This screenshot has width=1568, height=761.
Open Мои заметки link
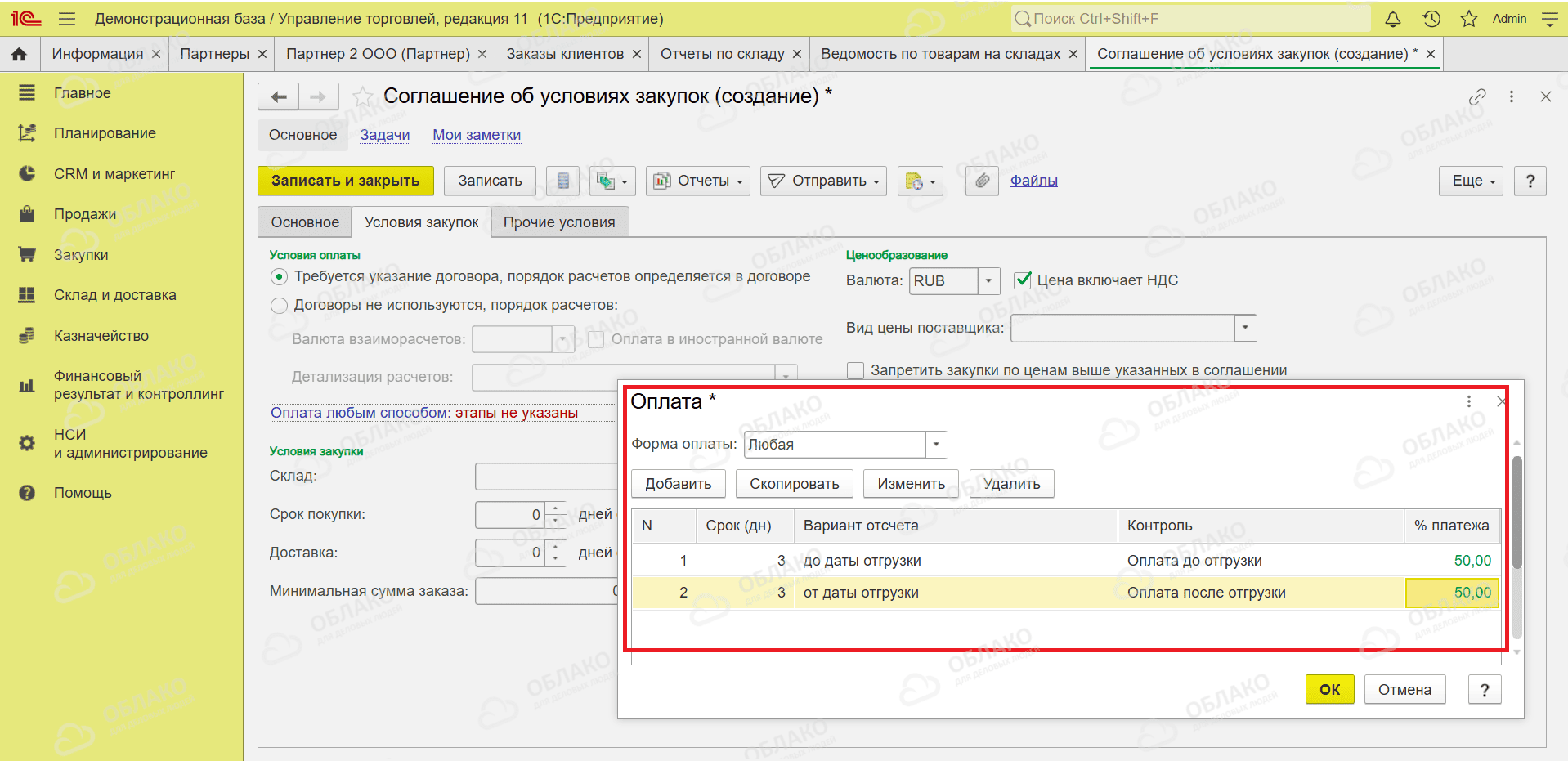click(477, 135)
